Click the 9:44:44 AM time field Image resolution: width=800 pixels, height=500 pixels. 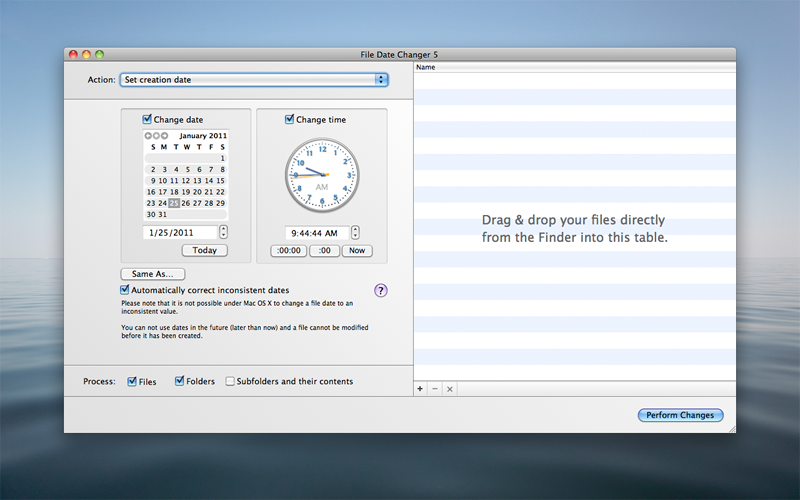tap(317, 233)
